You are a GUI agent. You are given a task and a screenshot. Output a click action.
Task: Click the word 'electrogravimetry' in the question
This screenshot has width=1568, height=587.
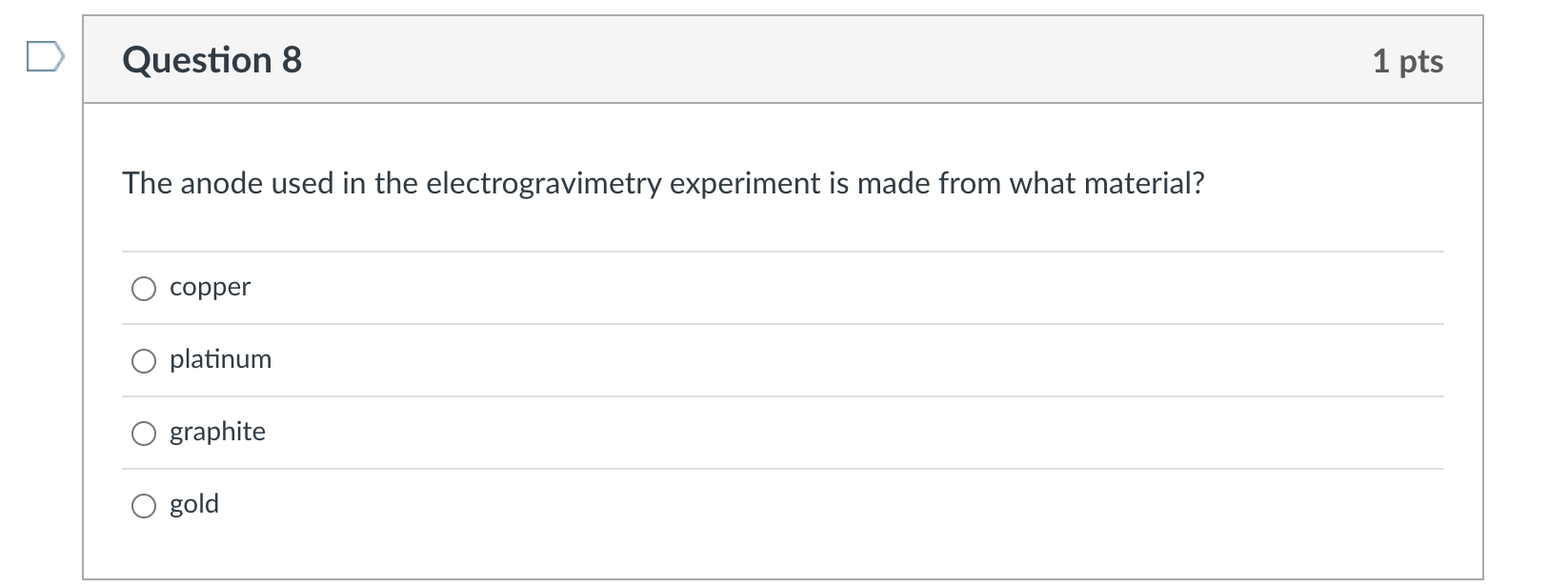tap(543, 183)
